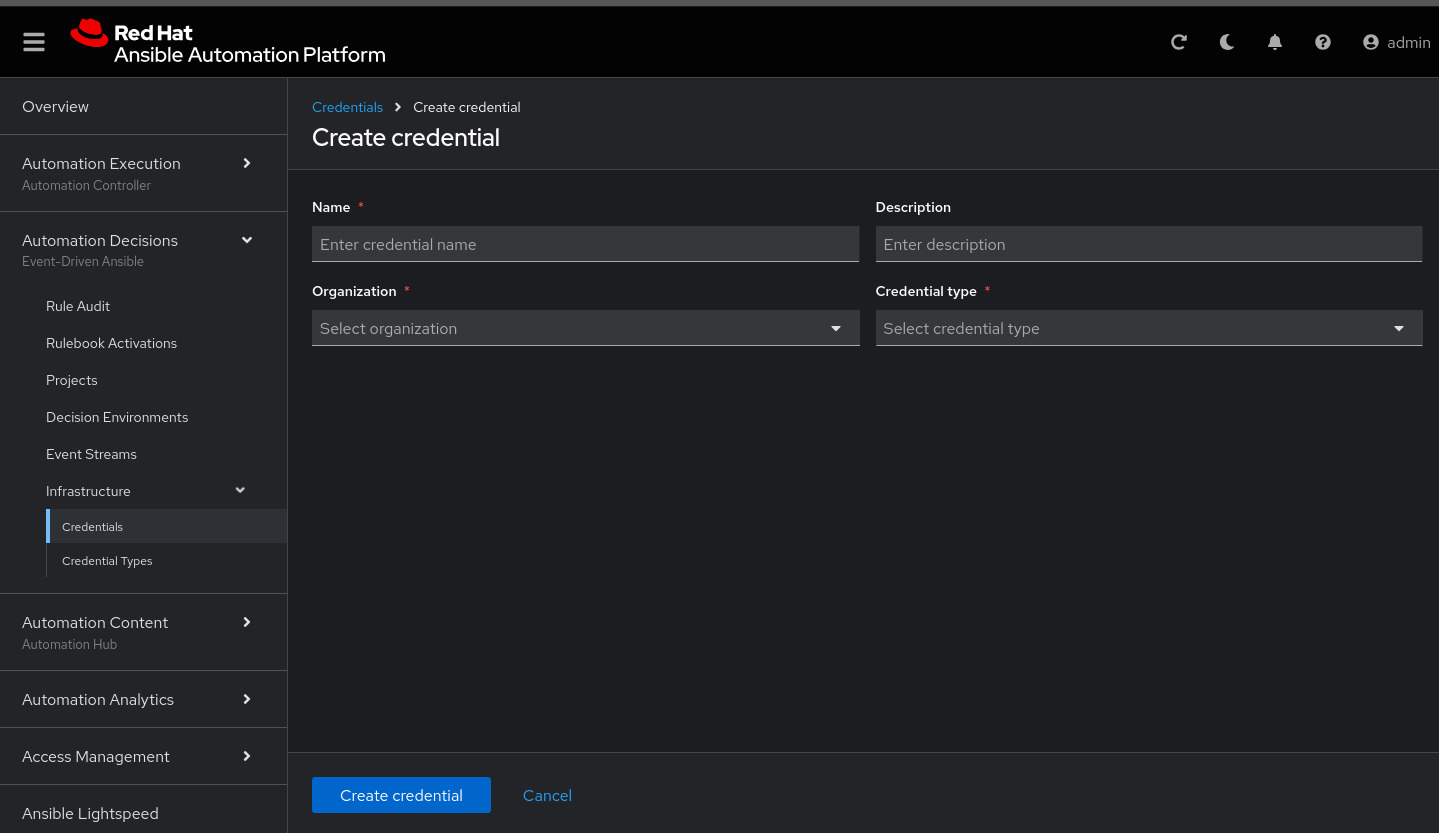This screenshot has width=1439, height=833.
Task: Expand Access Management section
Action: [x=143, y=756]
